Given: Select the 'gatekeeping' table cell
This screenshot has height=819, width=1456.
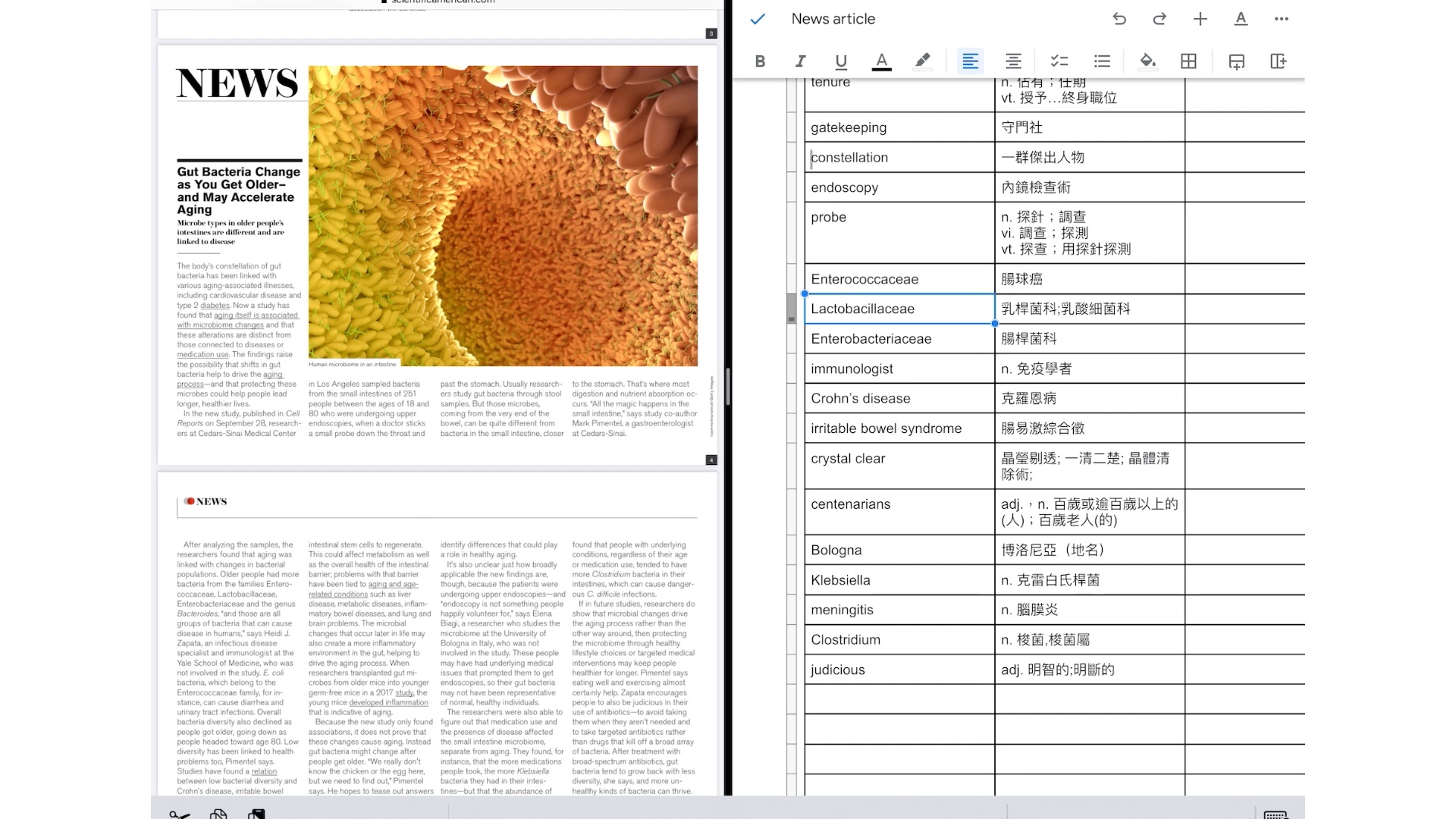Looking at the screenshot, I should coord(899,127).
